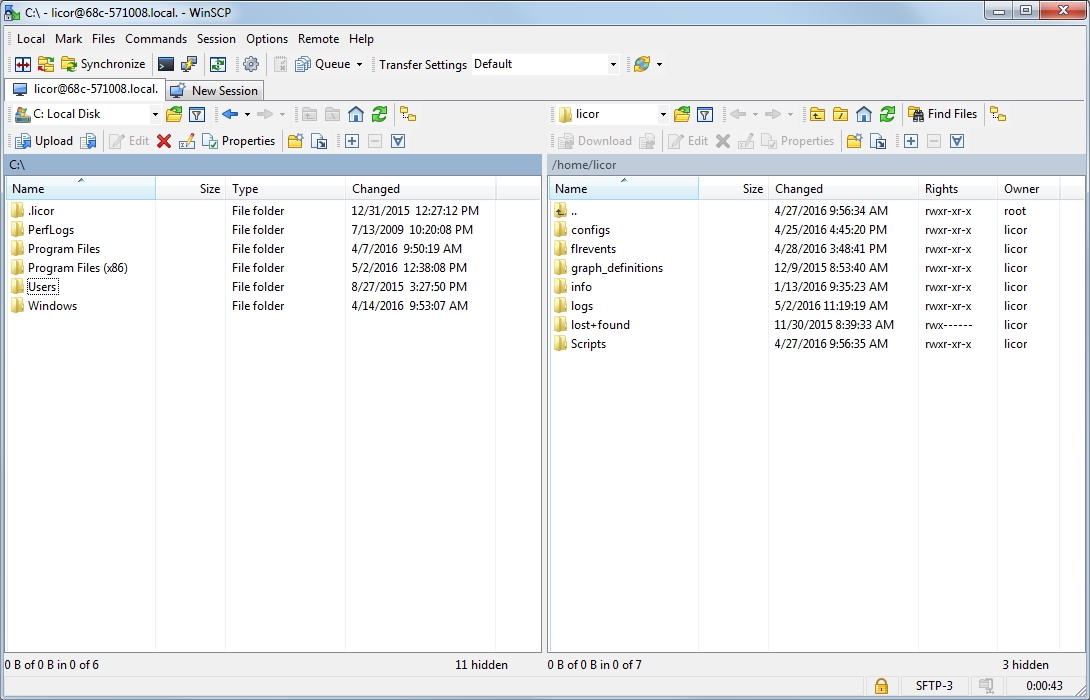Screen dimensions: 1090x700
Task: Go to remote parent directory icon
Action: (x=818, y=114)
